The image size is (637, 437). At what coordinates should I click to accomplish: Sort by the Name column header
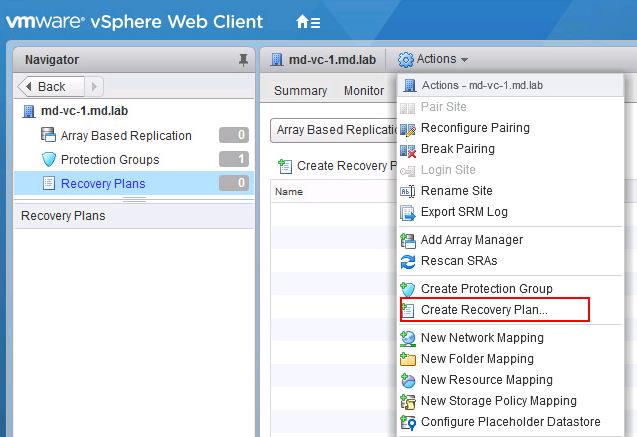[x=289, y=192]
